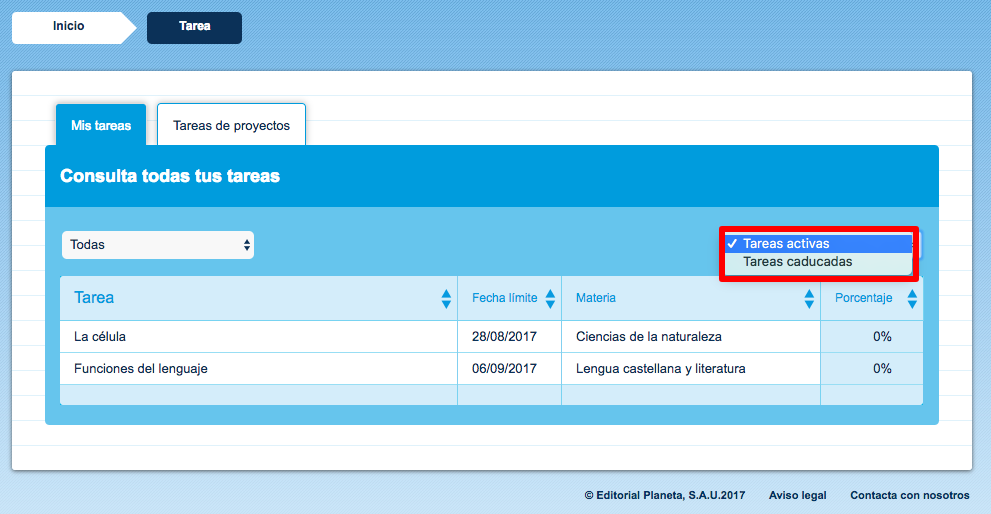This screenshot has width=991, height=514.
Task: Open Funciones del lenguaje task
Action: pyautogui.click(x=141, y=369)
